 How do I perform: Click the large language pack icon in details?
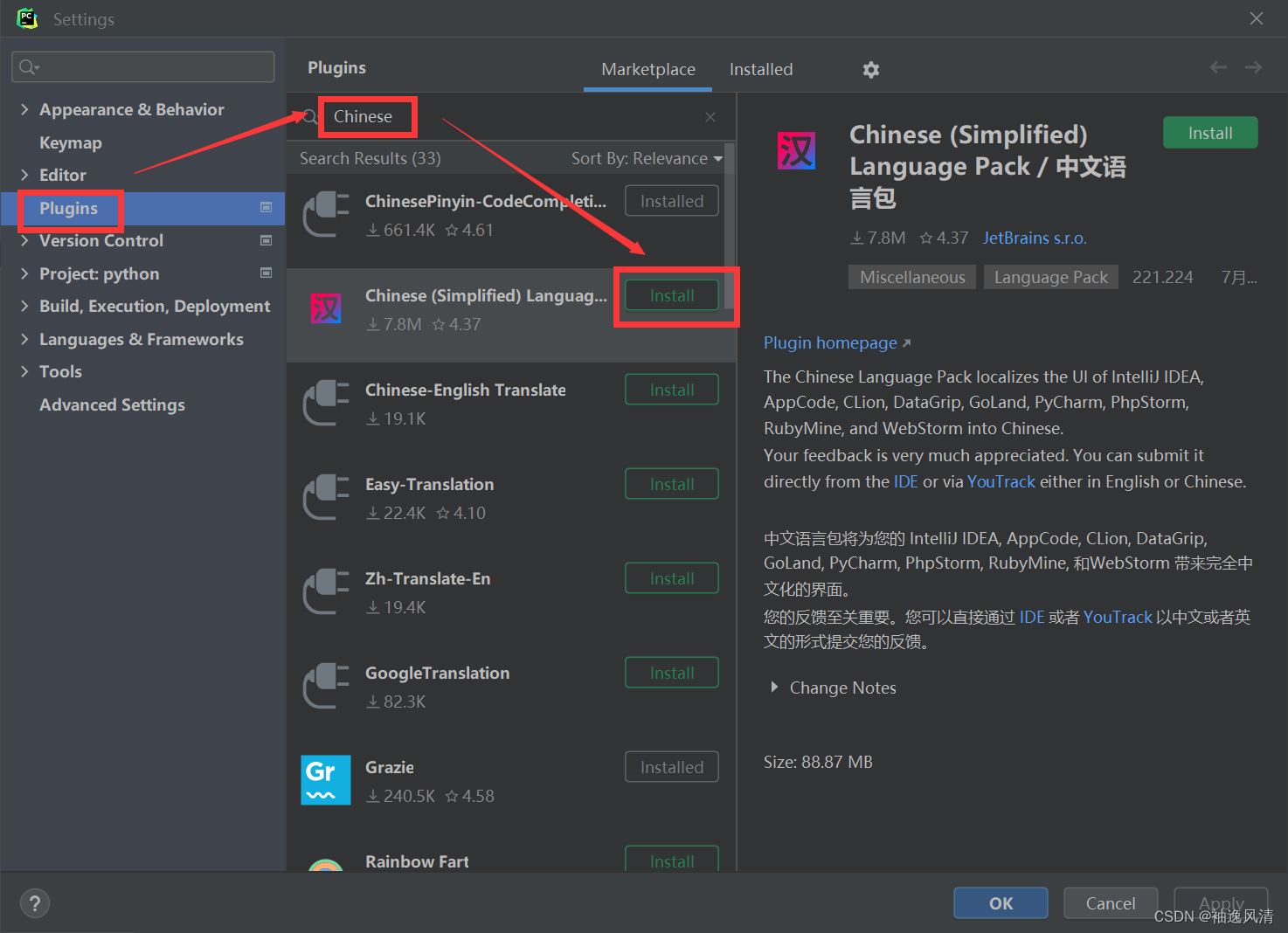[797, 151]
